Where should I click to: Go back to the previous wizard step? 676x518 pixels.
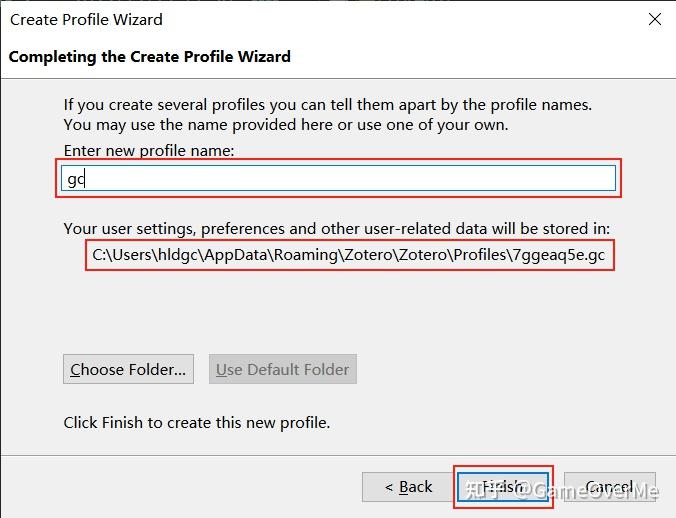(408, 487)
